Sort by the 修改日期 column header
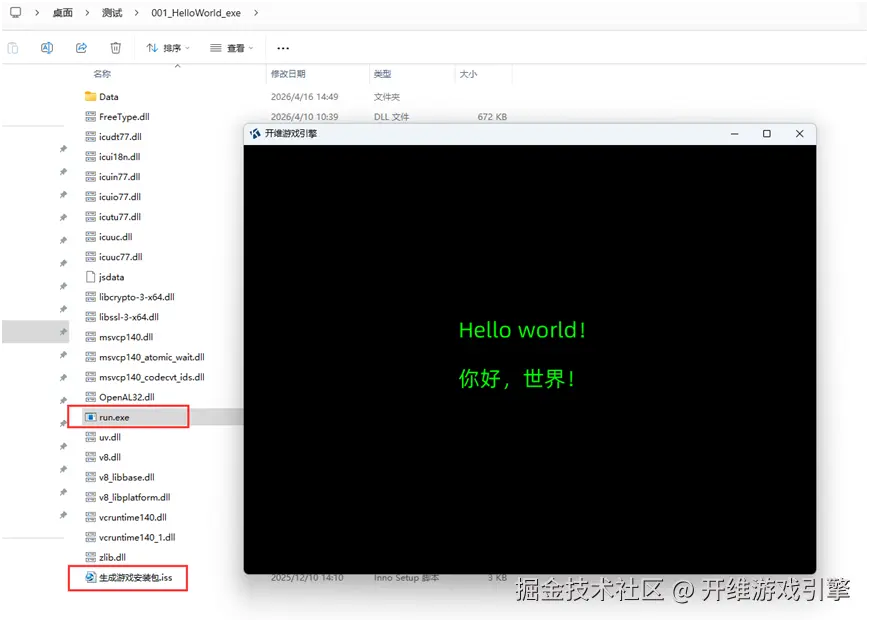869x622 pixels. point(288,74)
